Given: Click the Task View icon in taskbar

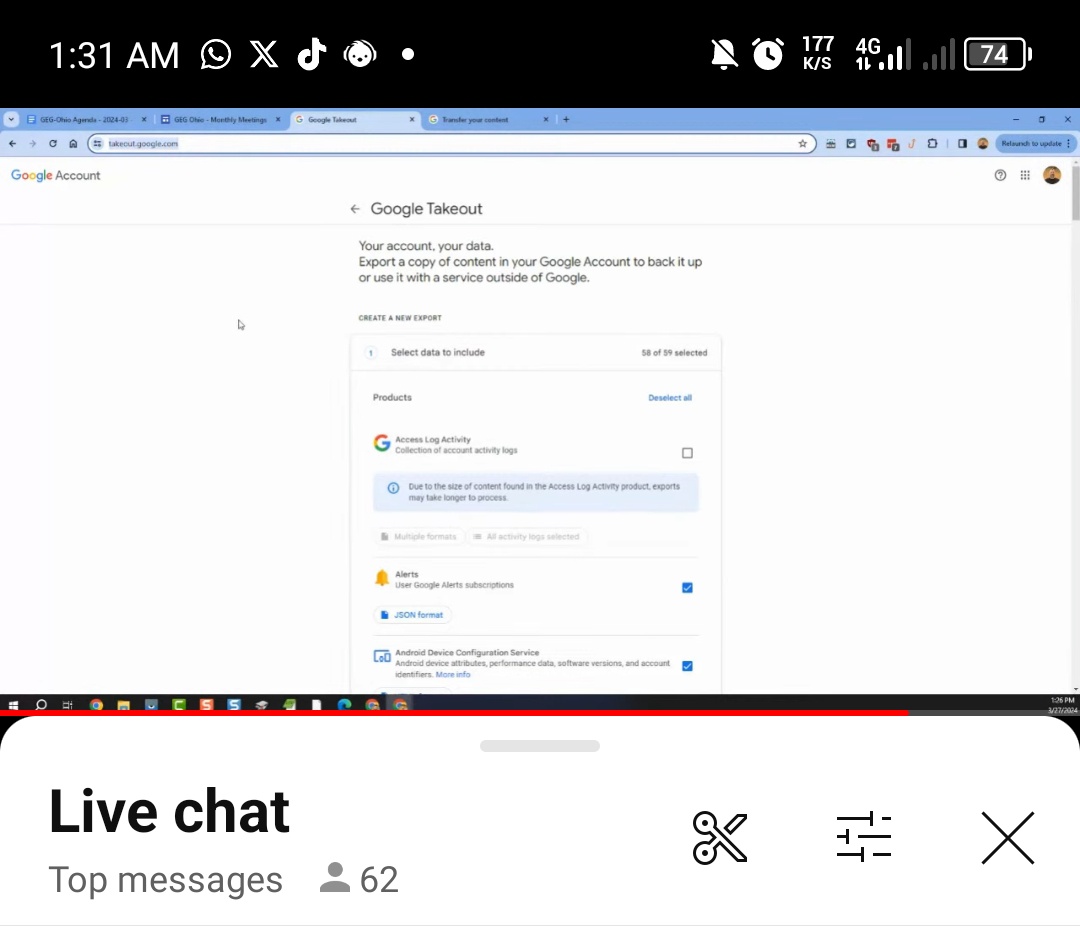Looking at the screenshot, I should tap(68, 705).
